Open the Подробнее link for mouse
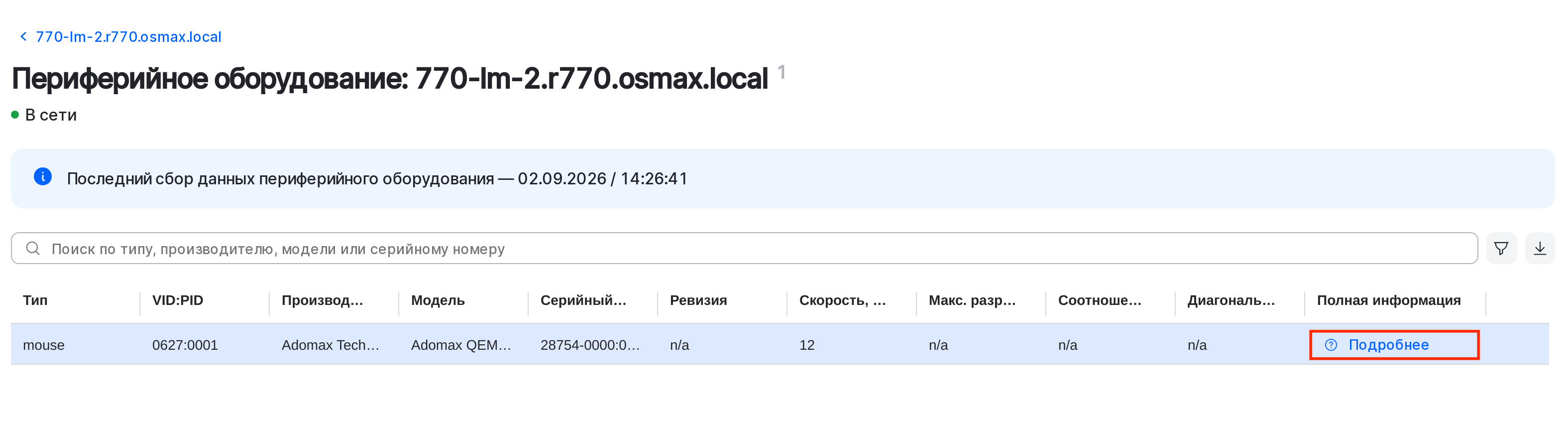The width and height of the screenshot is (1568, 428). 1388,345
